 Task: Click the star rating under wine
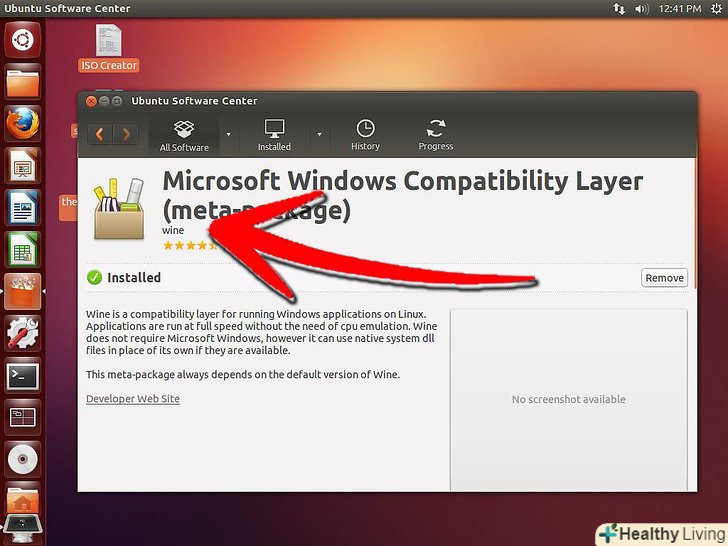click(189, 246)
